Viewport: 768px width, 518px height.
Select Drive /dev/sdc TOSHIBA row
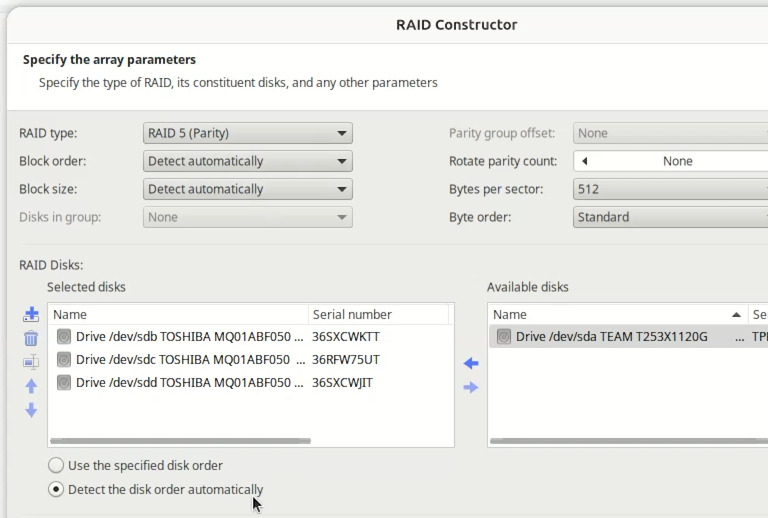(x=251, y=360)
